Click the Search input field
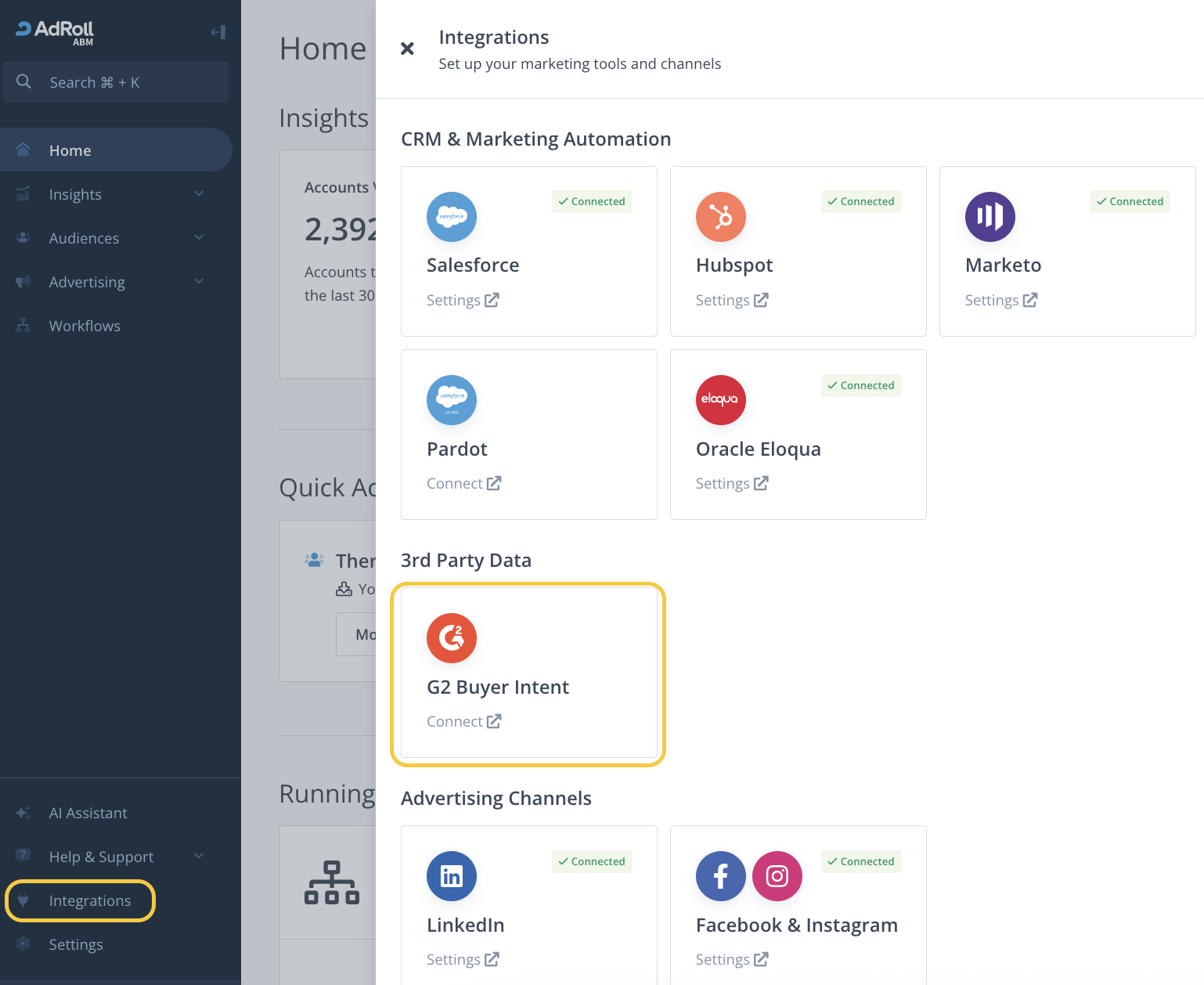This screenshot has width=1204, height=985. pyautogui.click(x=117, y=82)
